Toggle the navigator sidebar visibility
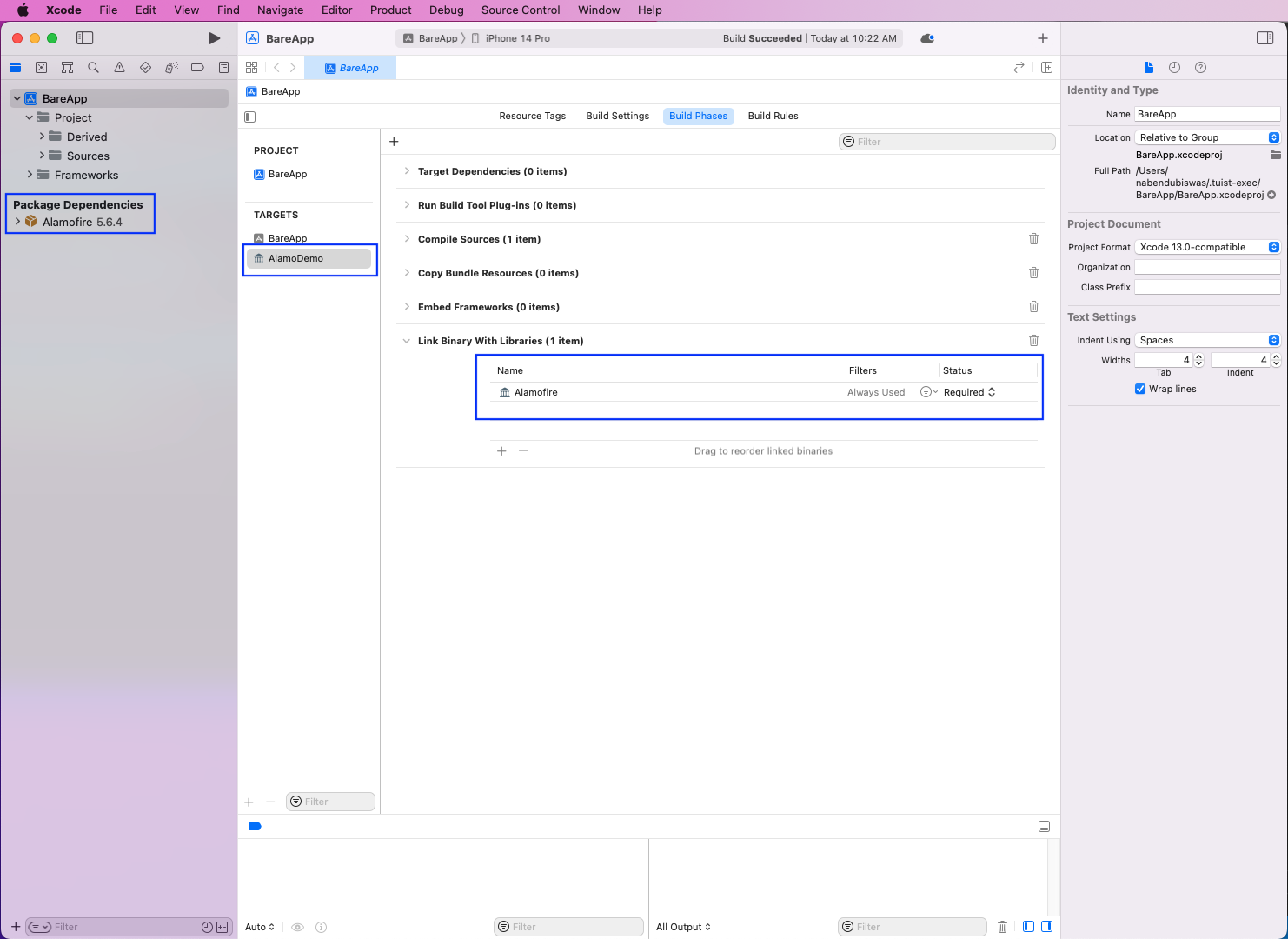Viewport: 1288px width, 939px height. [84, 38]
